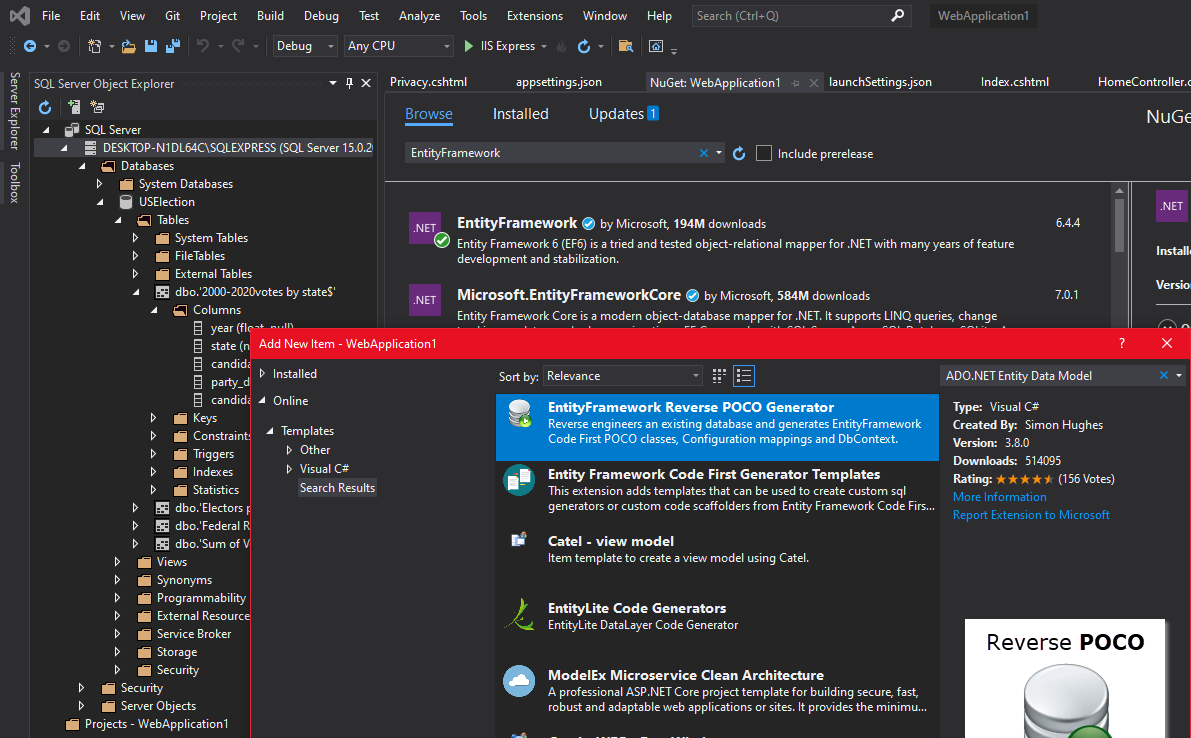The width and height of the screenshot is (1191, 738).
Task: Open the Debug menu
Action: click(x=321, y=15)
